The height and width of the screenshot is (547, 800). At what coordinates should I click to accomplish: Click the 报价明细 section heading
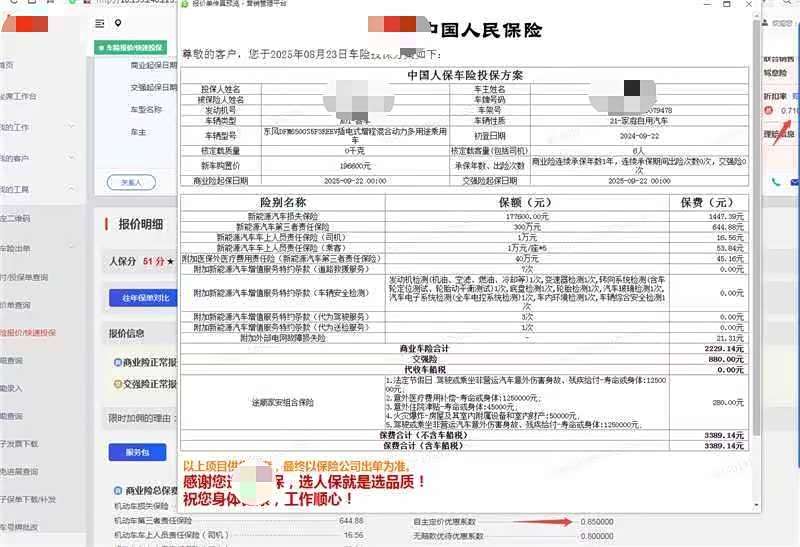[x=141, y=224]
